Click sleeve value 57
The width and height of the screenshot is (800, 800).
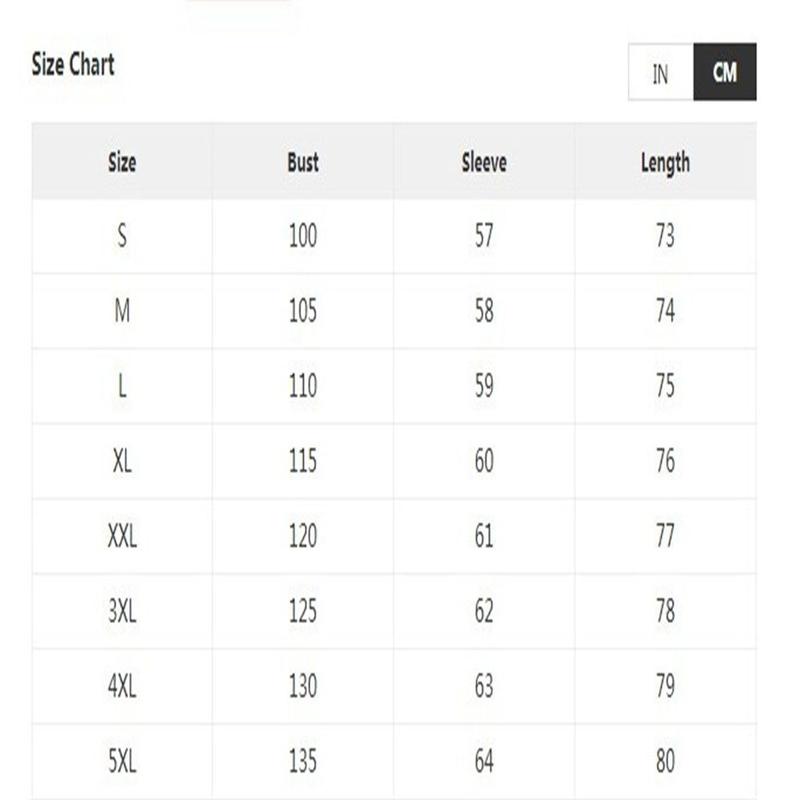(484, 236)
